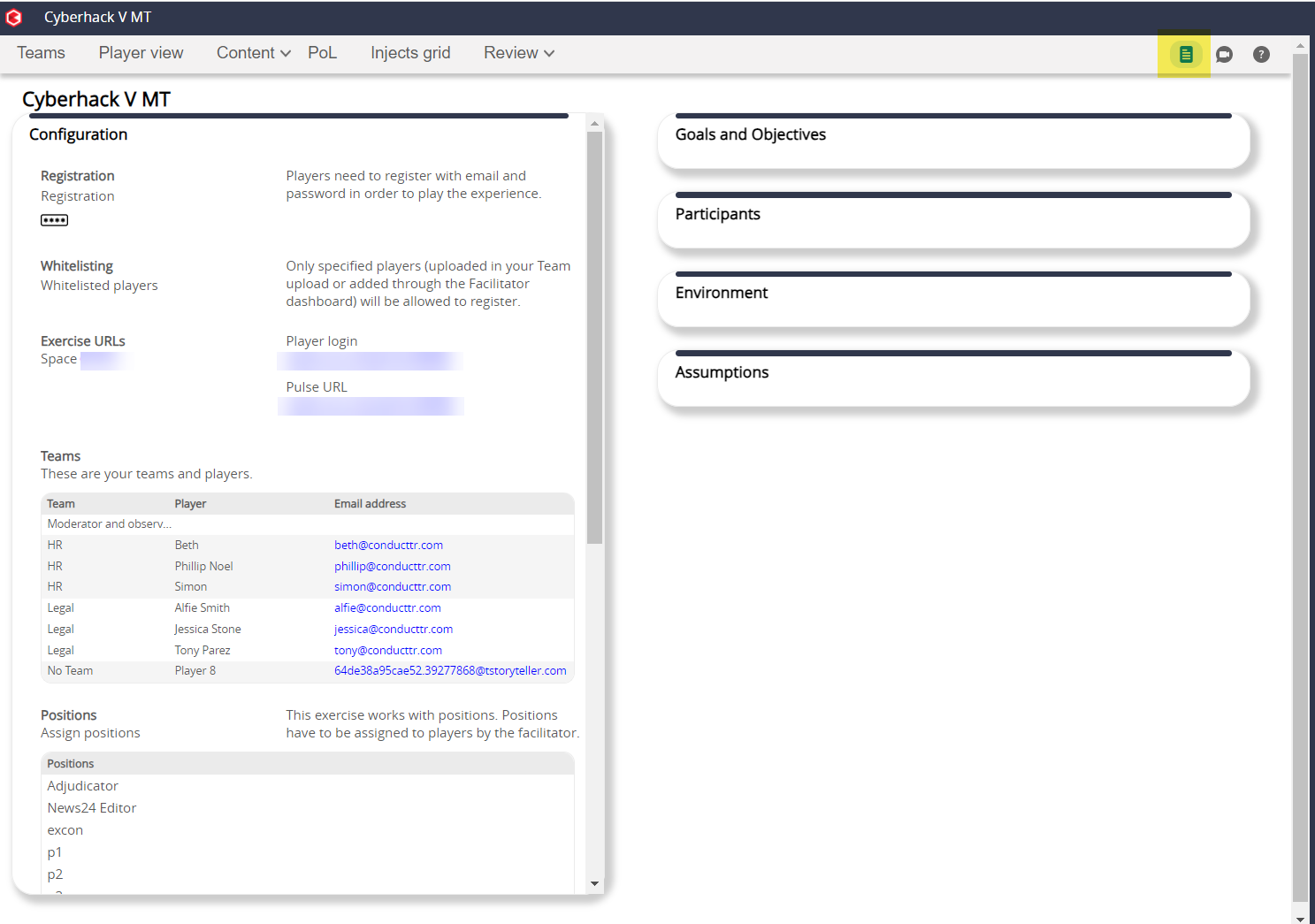The width and height of the screenshot is (1315, 924).
Task: Open the Injects grid page
Action: point(410,53)
